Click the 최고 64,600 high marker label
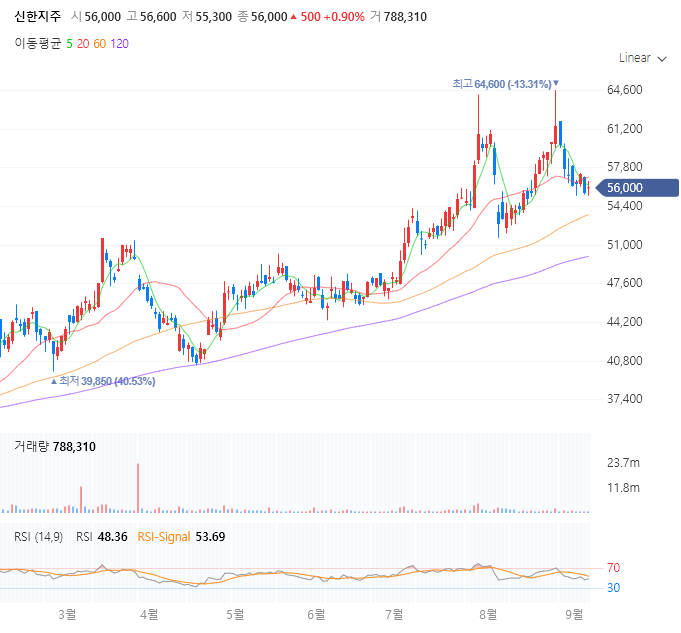Viewport: 681px width, 633px height. [x=506, y=84]
